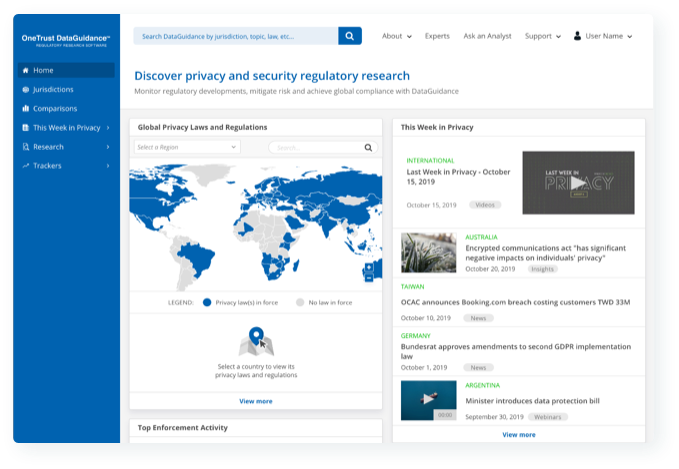Click the September 30, 2019 date
Viewport: 679px width, 469px height.
(494, 417)
